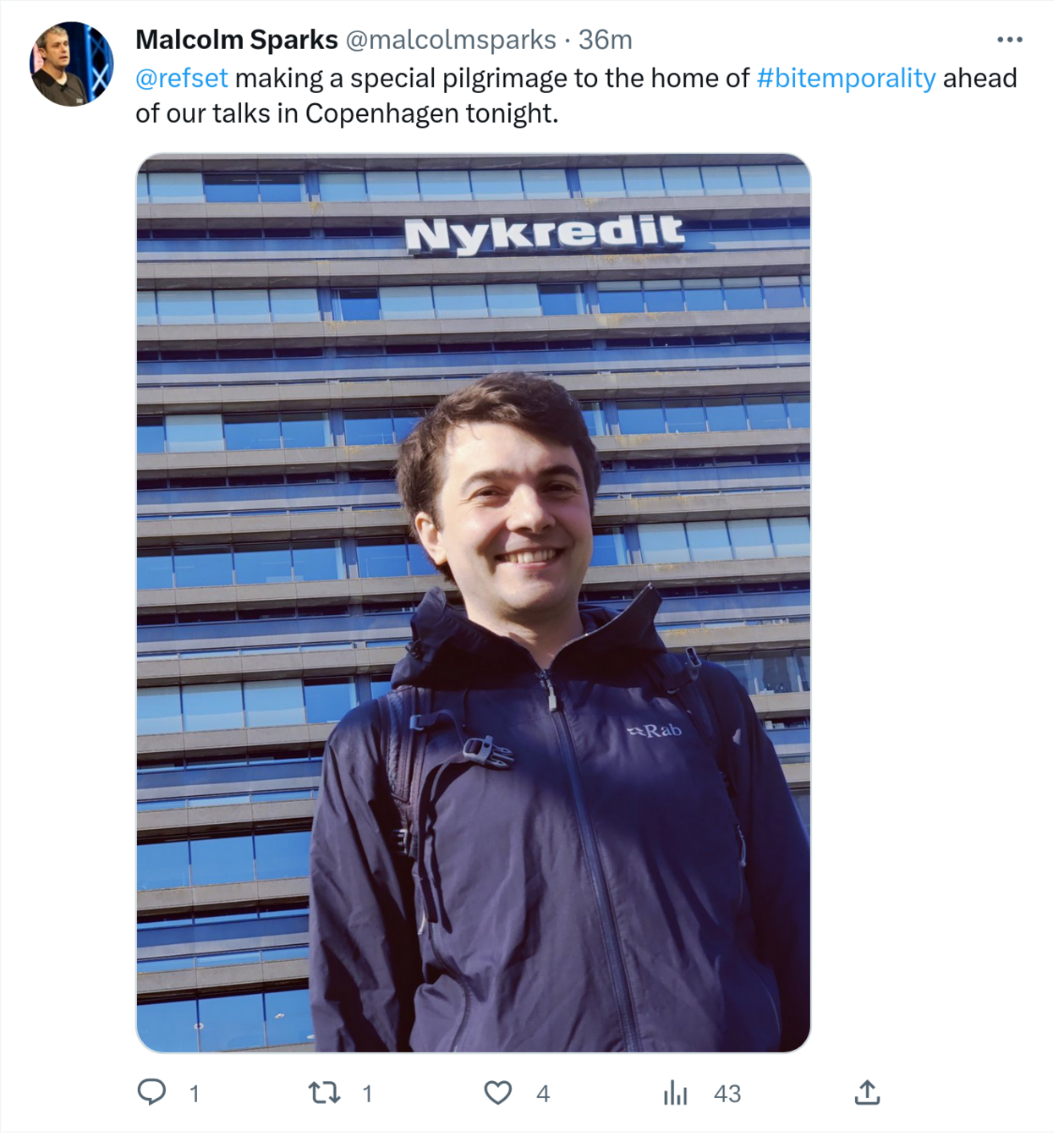
Task: Click the Malcolm Sparks display name
Action: 237,40
